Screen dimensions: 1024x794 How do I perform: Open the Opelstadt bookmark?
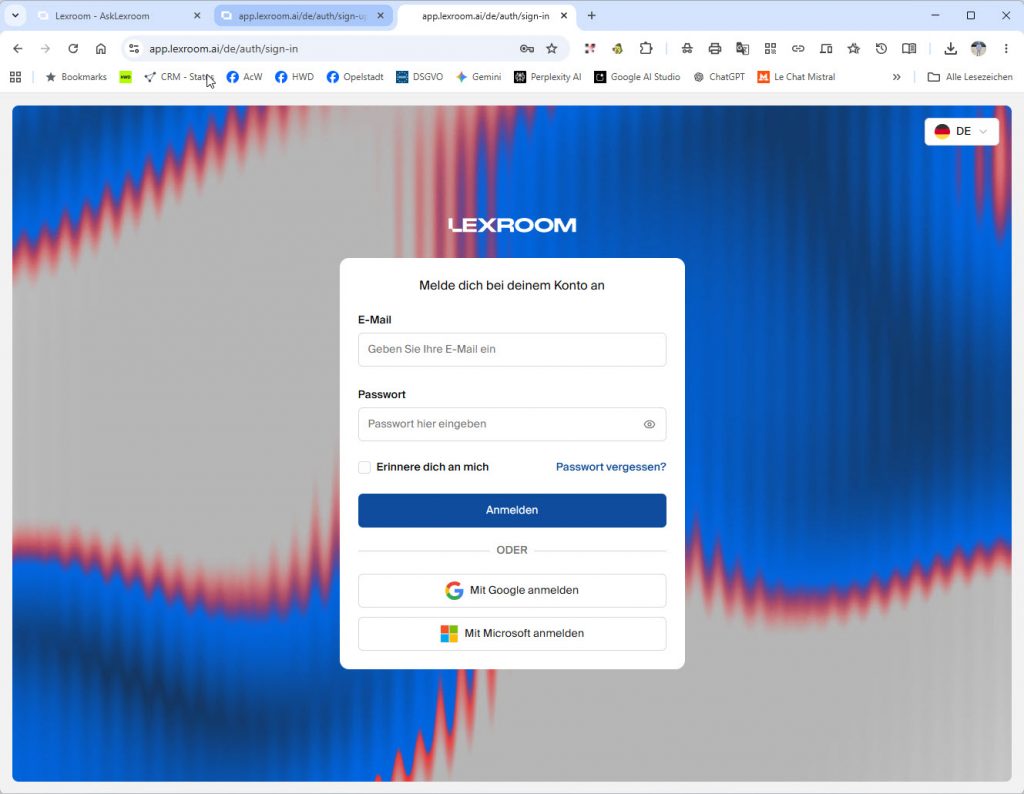click(355, 77)
